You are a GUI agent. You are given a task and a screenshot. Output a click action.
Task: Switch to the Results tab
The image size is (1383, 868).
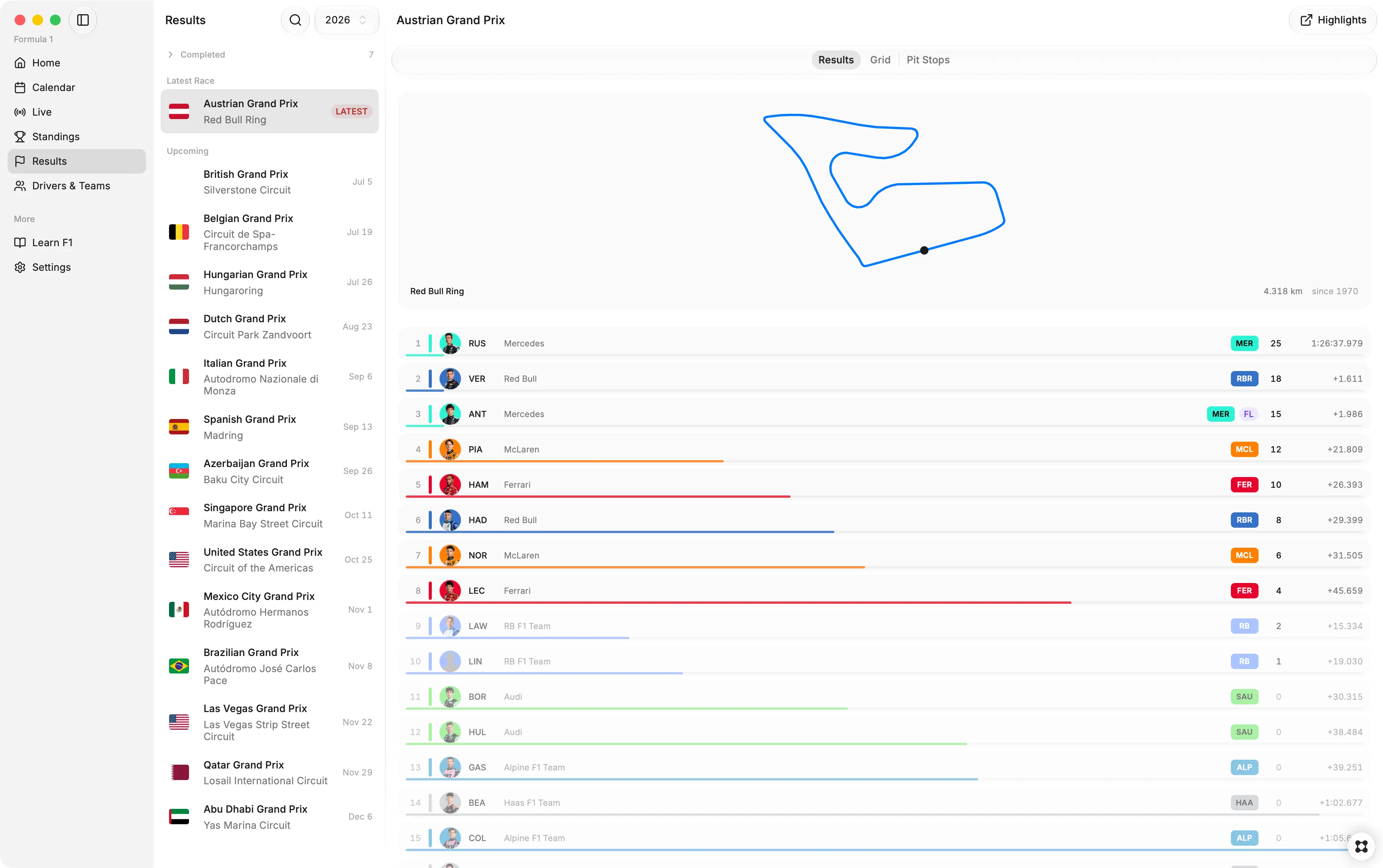835,60
